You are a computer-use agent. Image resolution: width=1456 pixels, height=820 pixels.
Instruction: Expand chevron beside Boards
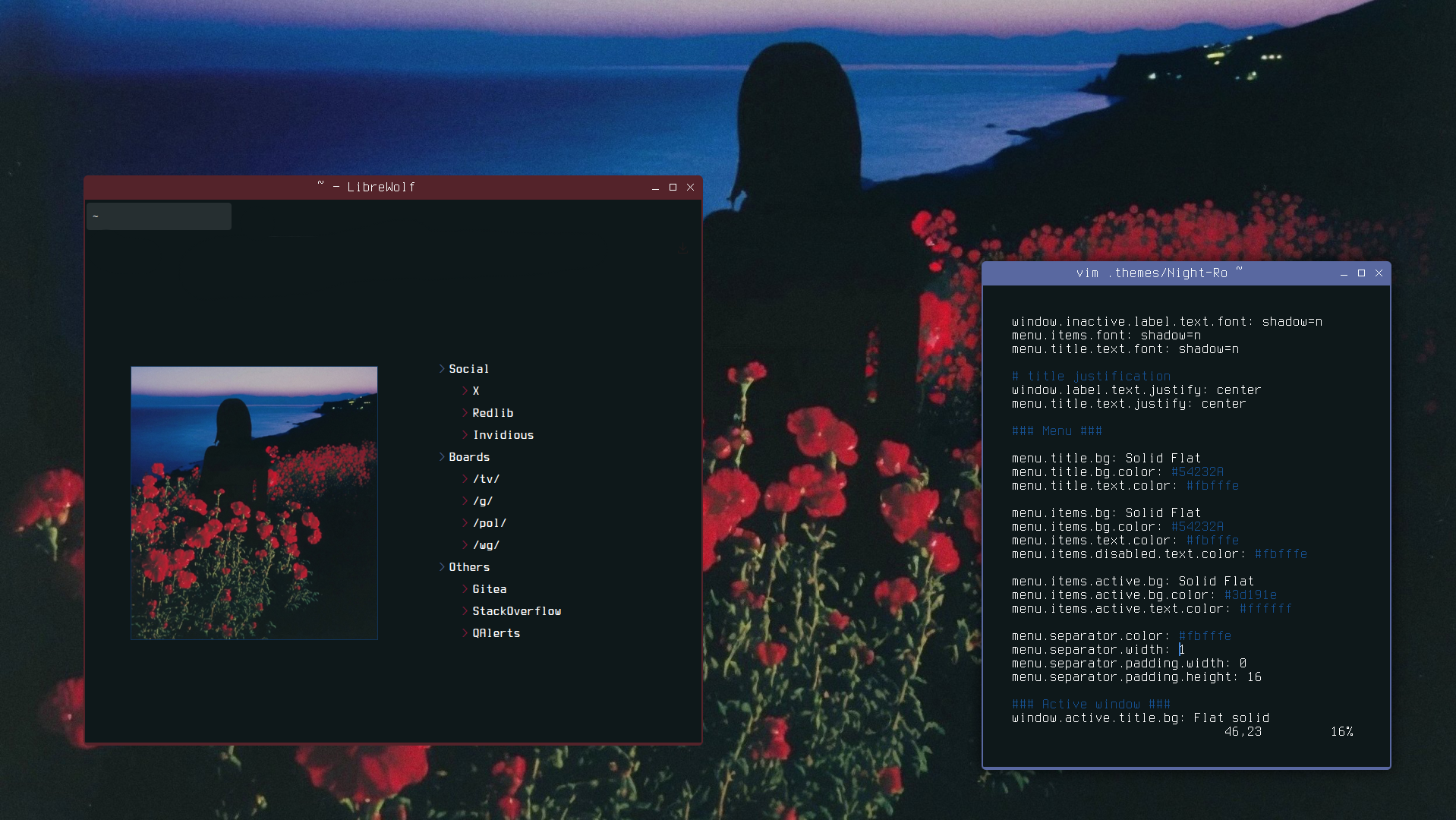point(442,457)
